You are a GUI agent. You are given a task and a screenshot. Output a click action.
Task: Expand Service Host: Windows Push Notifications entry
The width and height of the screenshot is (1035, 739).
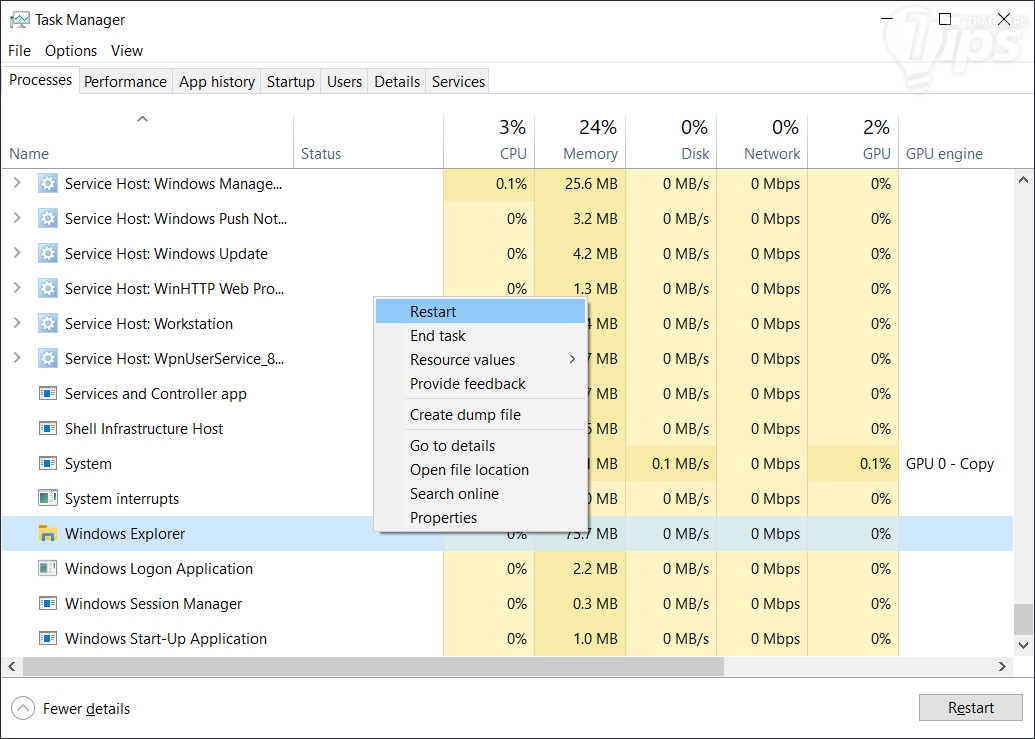(17, 219)
